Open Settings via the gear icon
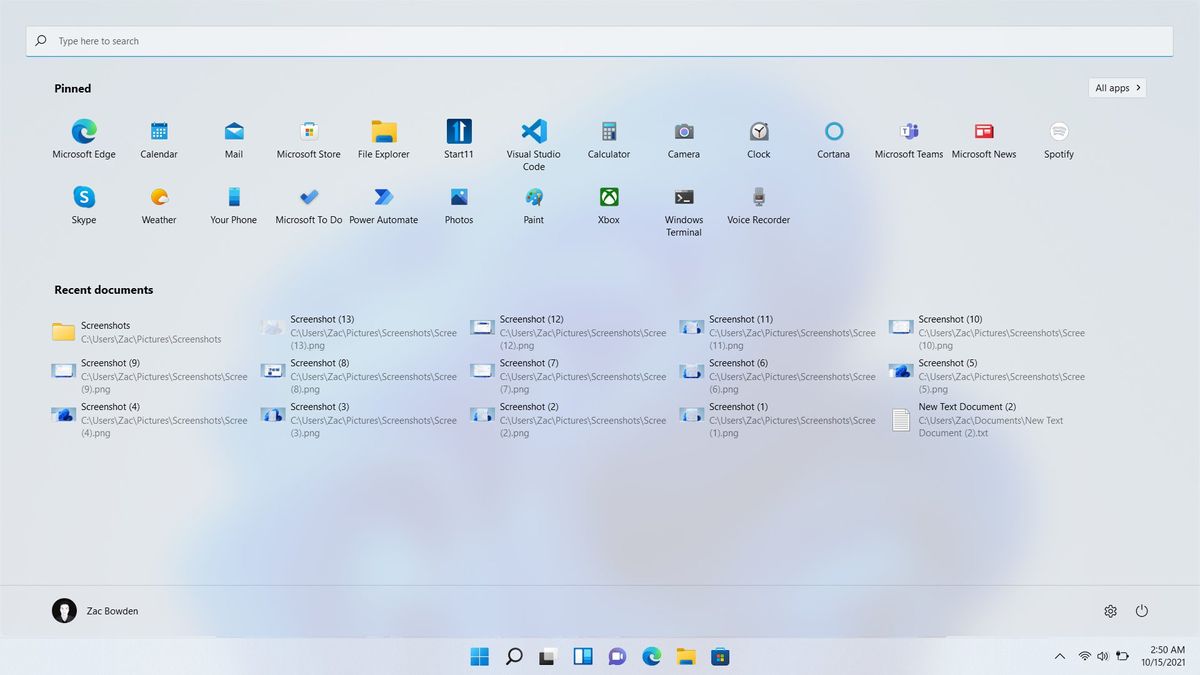Screen dimensions: 1200x675 (1110, 611)
